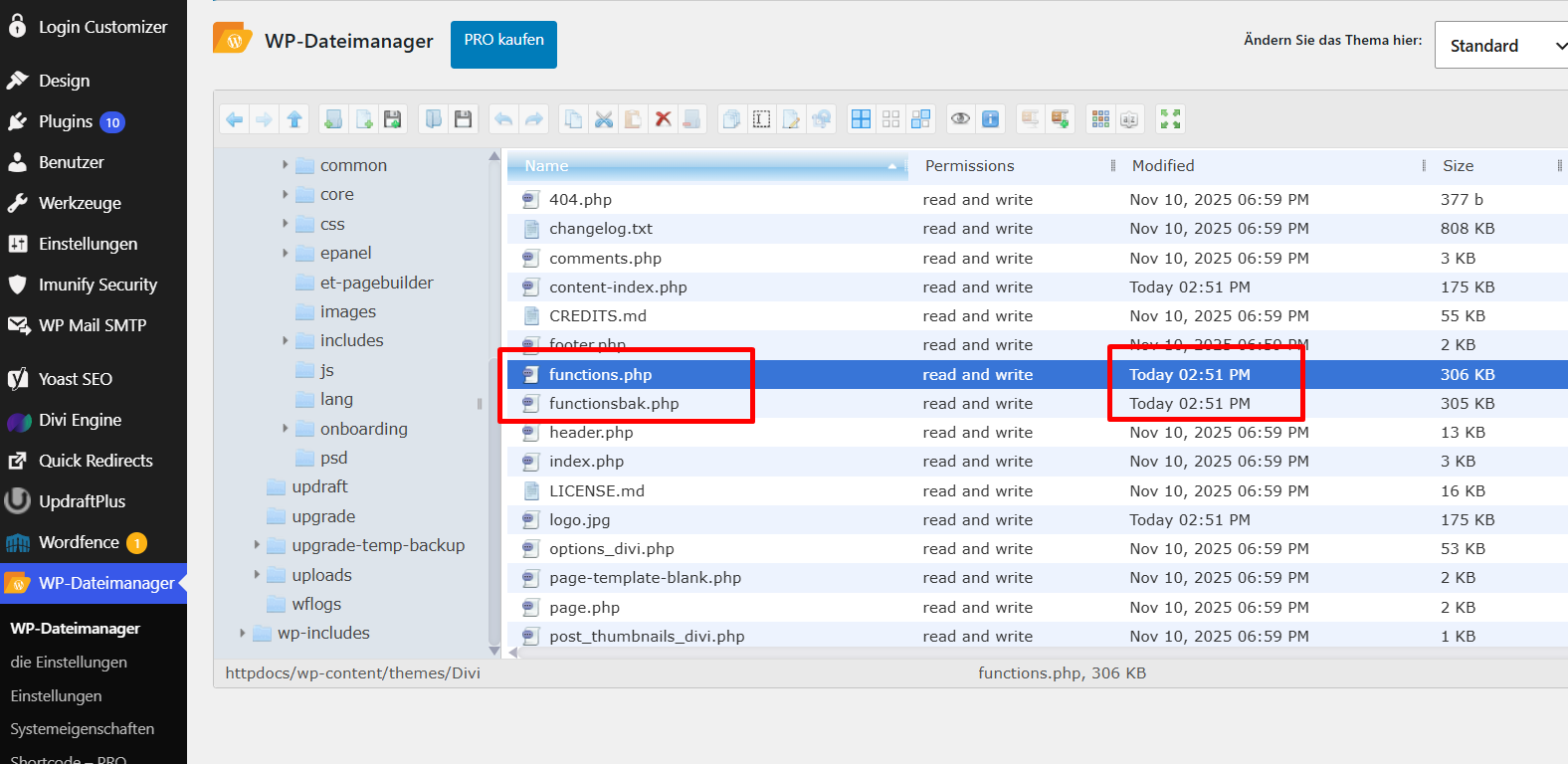Image resolution: width=1568 pixels, height=764 pixels.
Task: Download the selected file via toolbar
Action: [x=463, y=119]
